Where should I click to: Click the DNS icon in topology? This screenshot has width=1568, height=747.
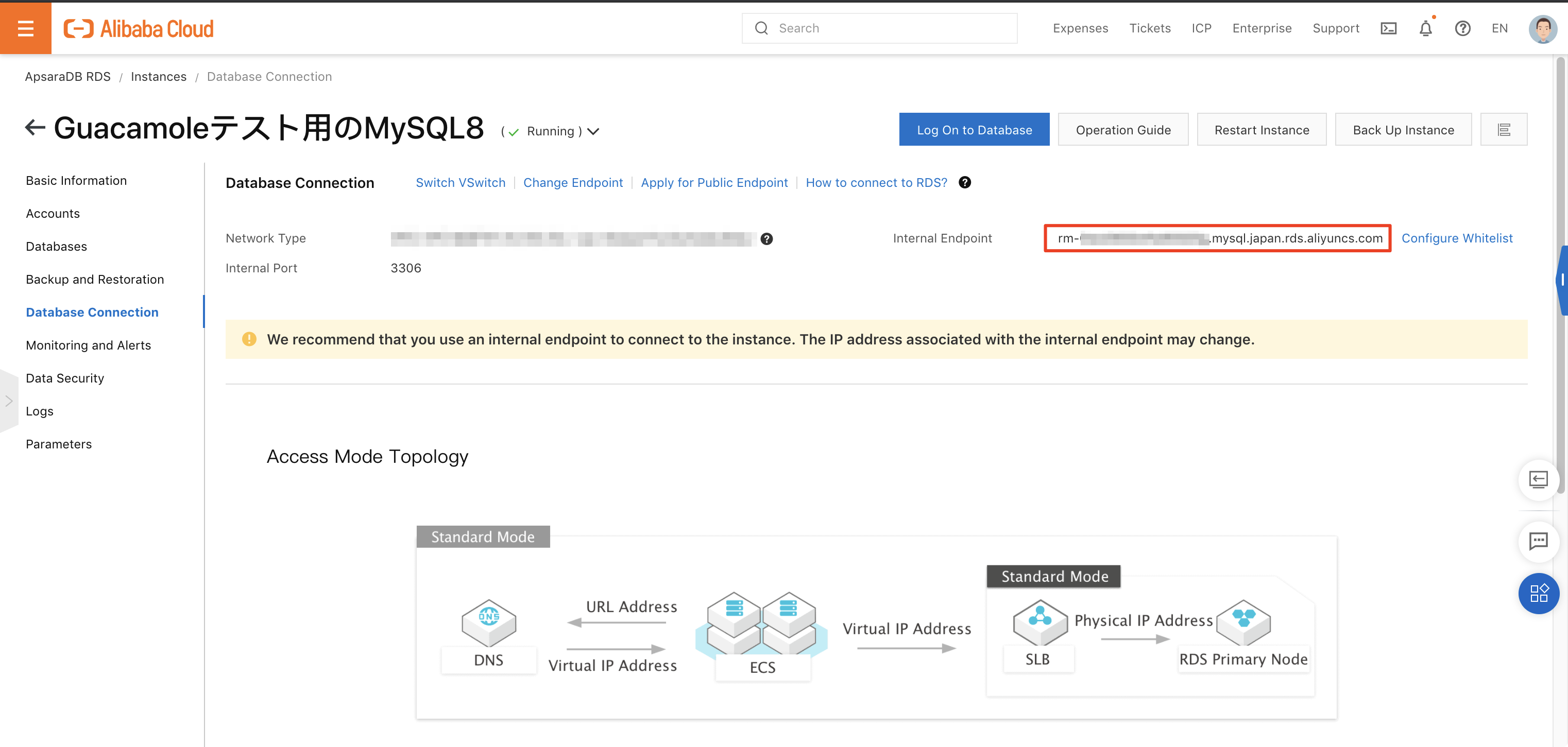pos(489,623)
